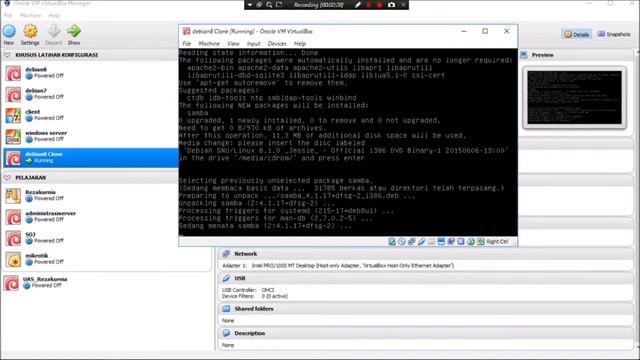
Task: Open File menu in VirtualBox Manager
Action: coord(8,16)
